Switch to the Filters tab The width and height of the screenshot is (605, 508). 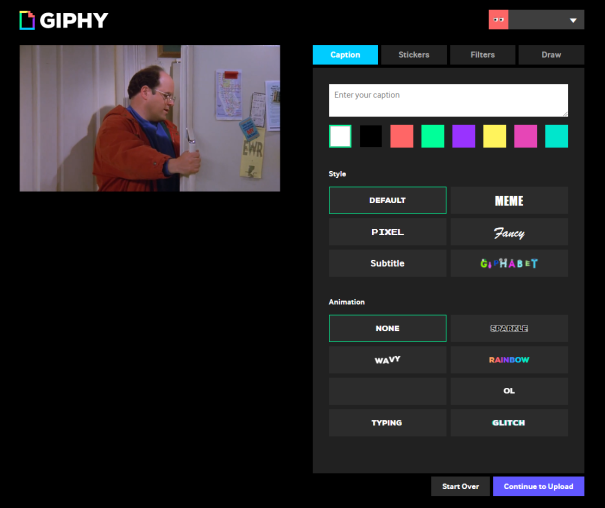[483, 55]
